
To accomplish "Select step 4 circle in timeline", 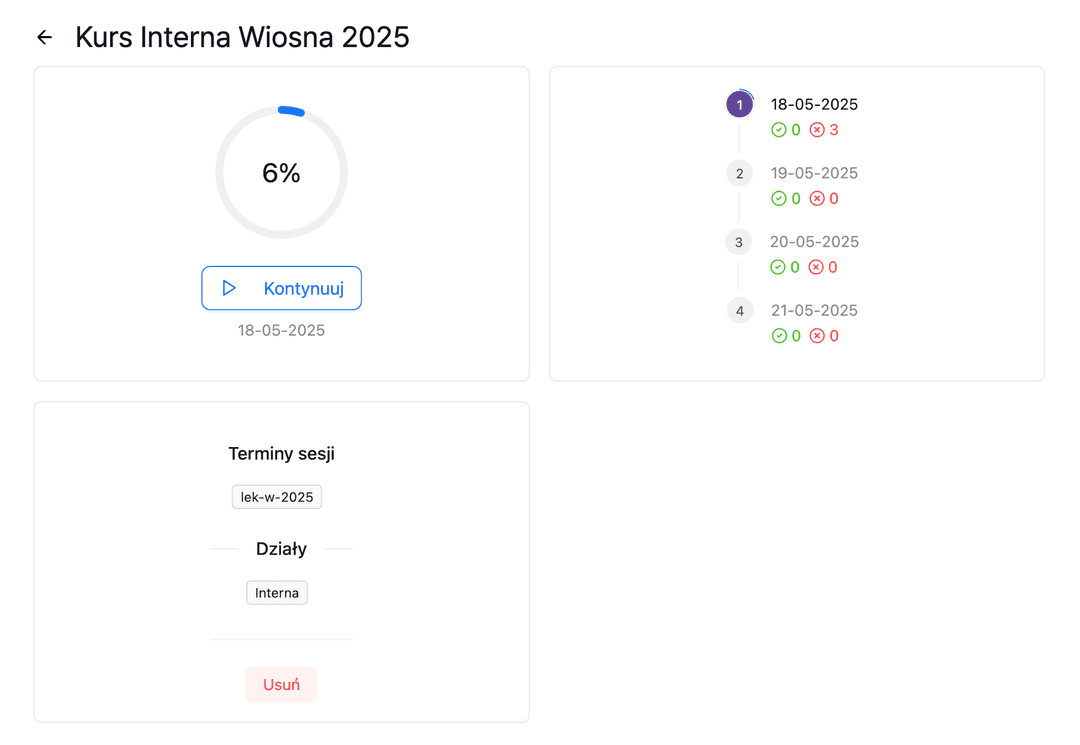I will coord(740,311).
